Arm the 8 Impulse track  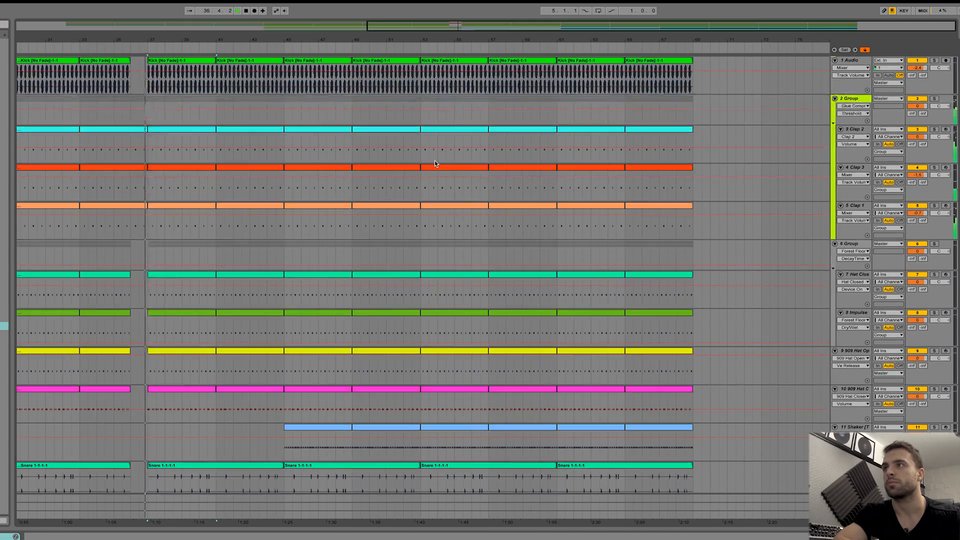coord(946,312)
